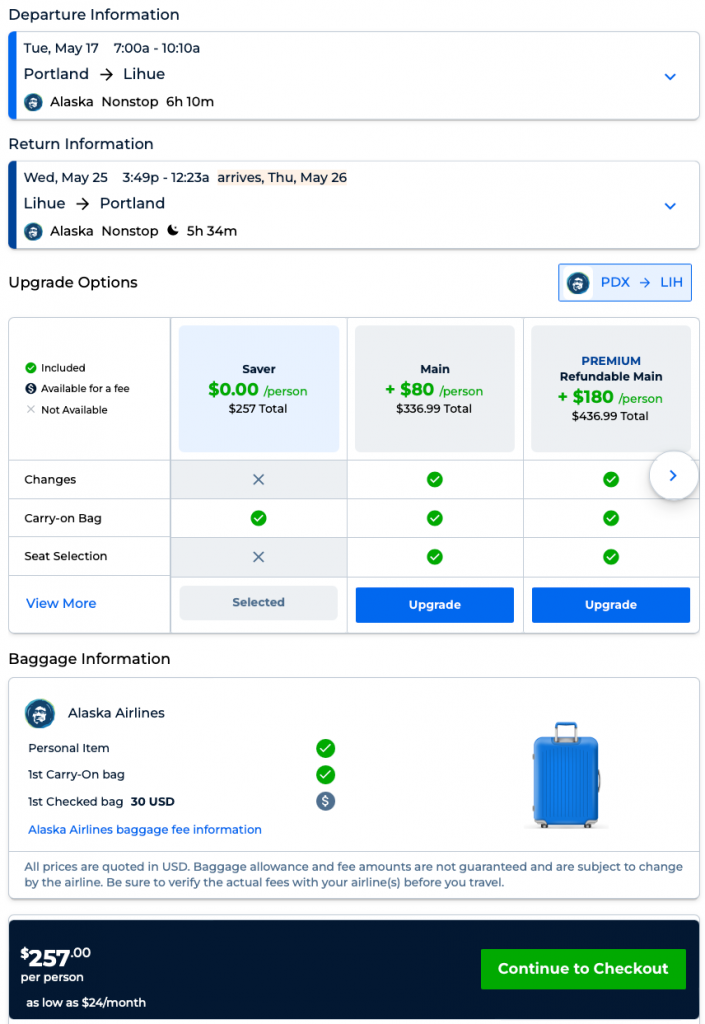Upgrade to Premium Refundable Main fare
The image size is (705, 1024).
click(610, 605)
